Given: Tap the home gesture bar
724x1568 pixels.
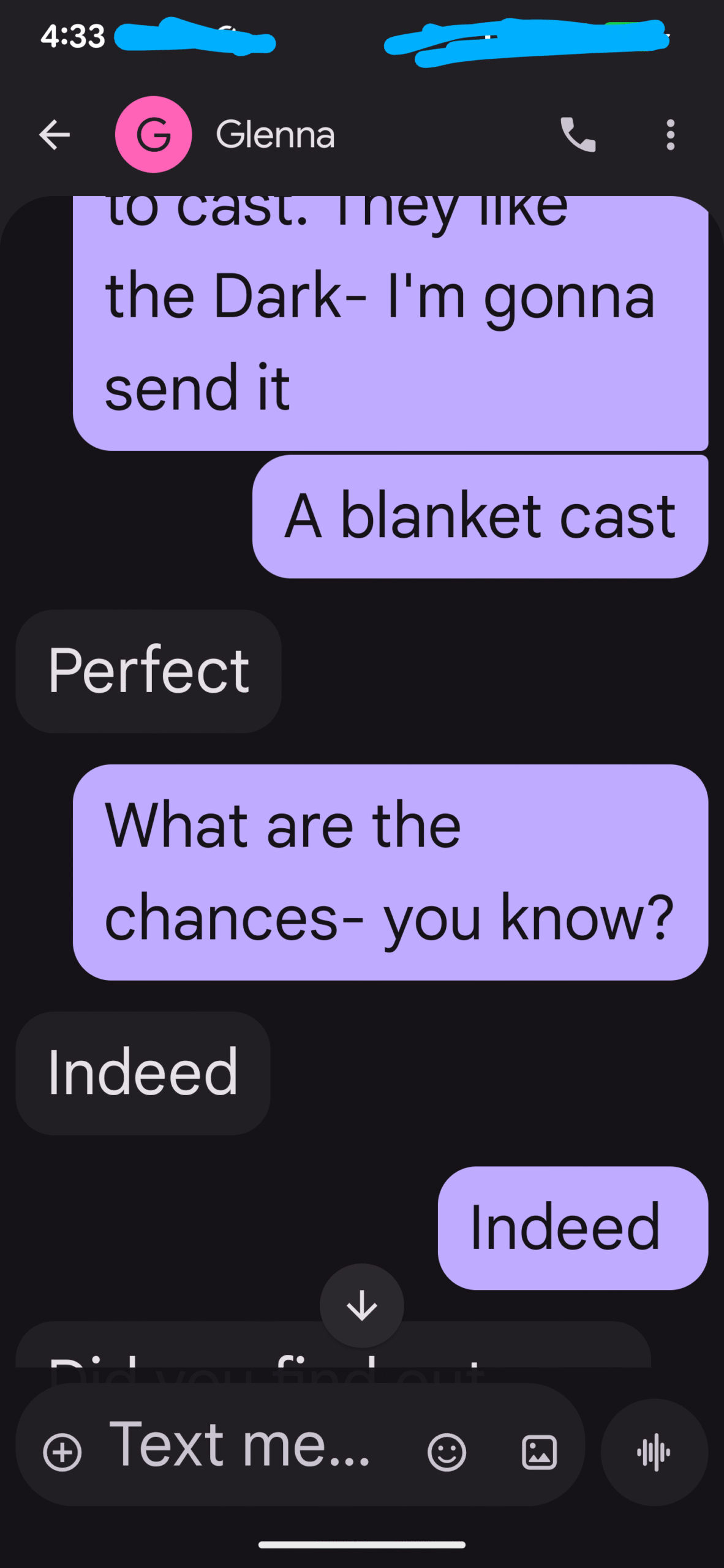Looking at the screenshot, I should point(361,1544).
